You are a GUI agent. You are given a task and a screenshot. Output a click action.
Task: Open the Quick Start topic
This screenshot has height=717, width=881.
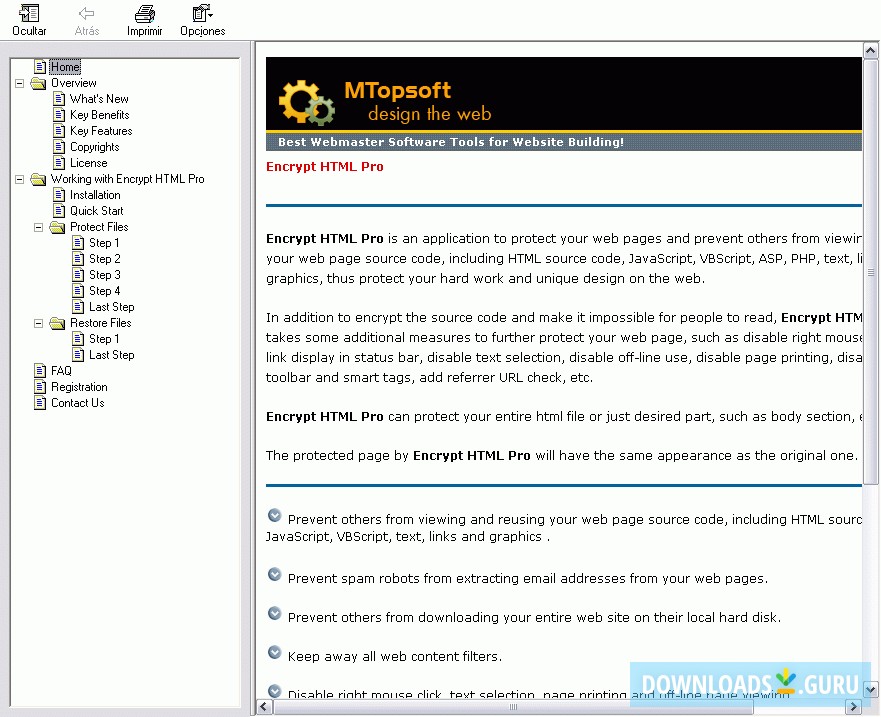pos(96,211)
